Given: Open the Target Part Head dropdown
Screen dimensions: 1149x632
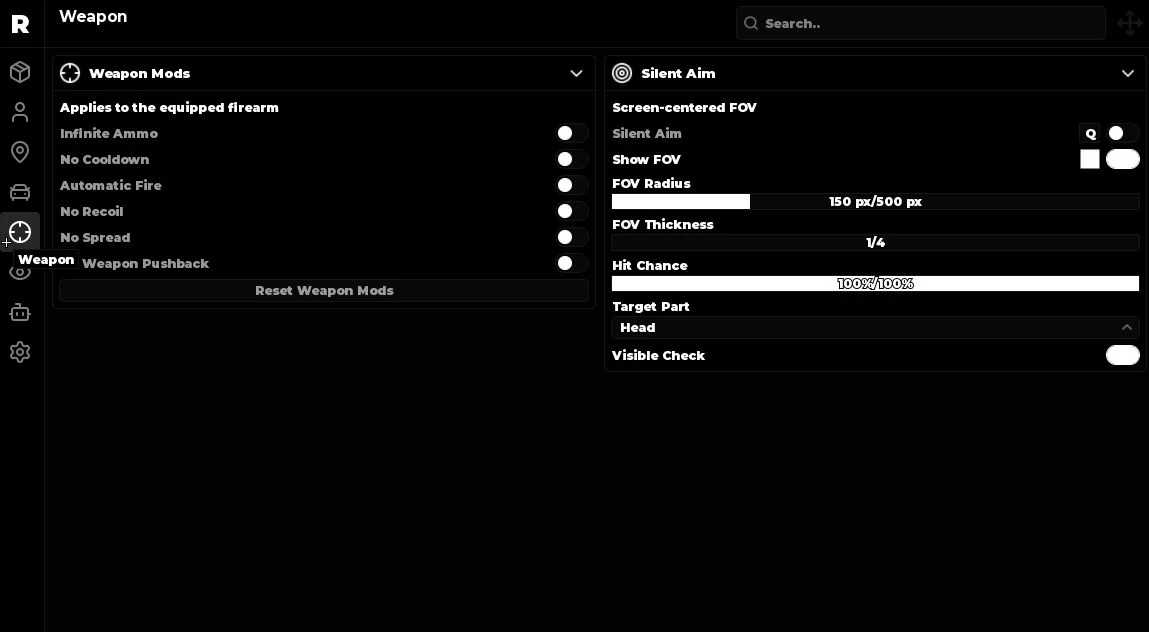Looking at the screenshot, I should coord(875,328).
